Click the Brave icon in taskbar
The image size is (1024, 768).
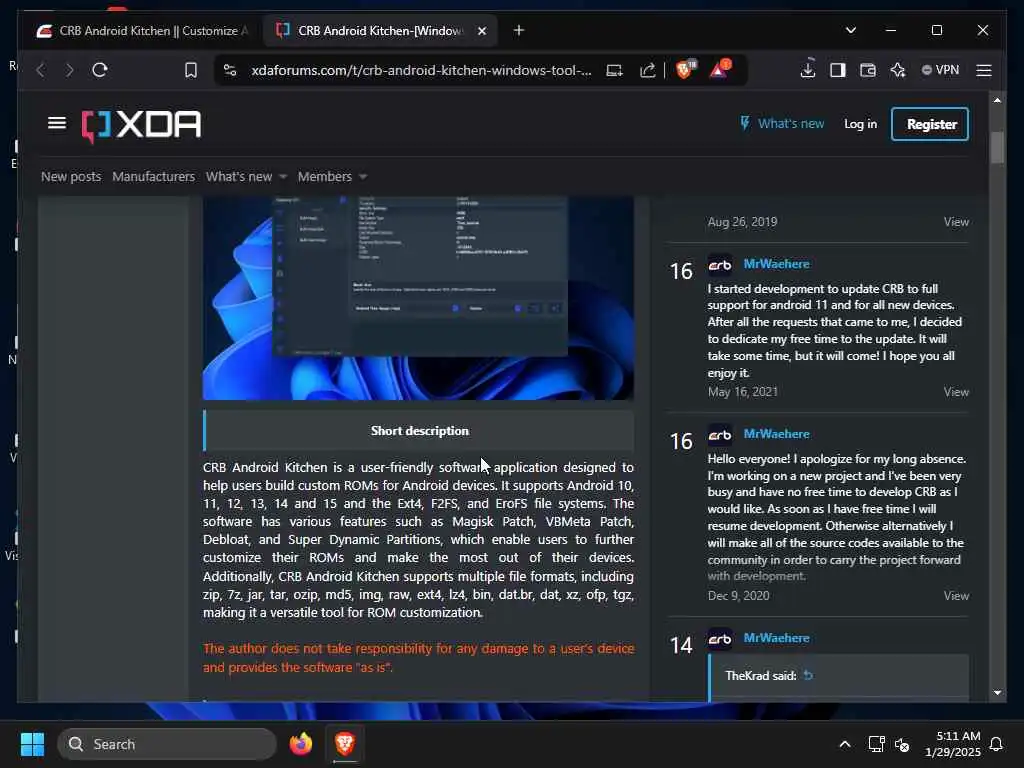coord(345,744)
